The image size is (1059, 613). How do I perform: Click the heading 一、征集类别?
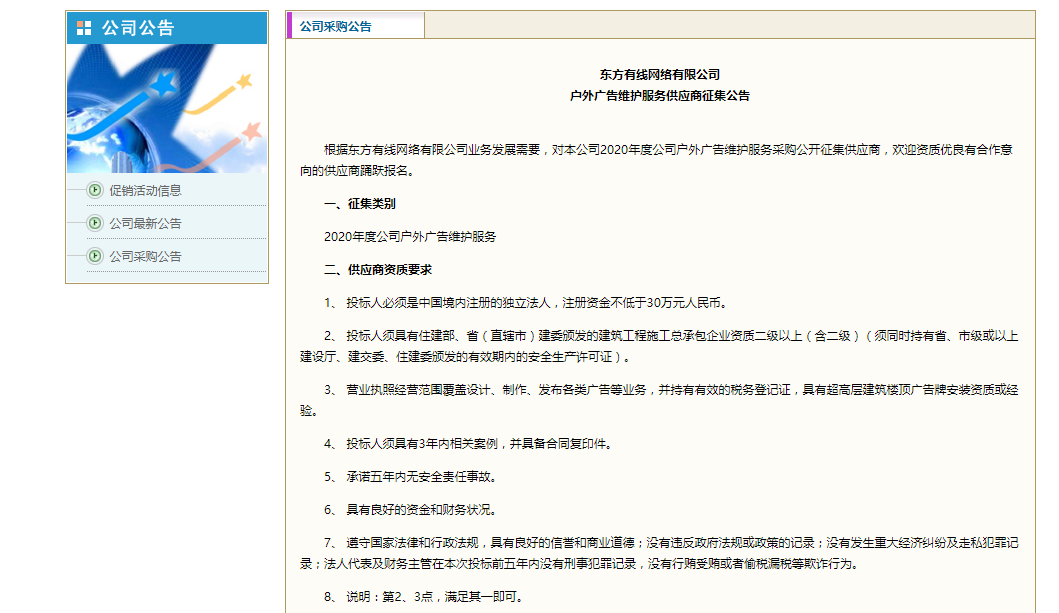[359, 204]
